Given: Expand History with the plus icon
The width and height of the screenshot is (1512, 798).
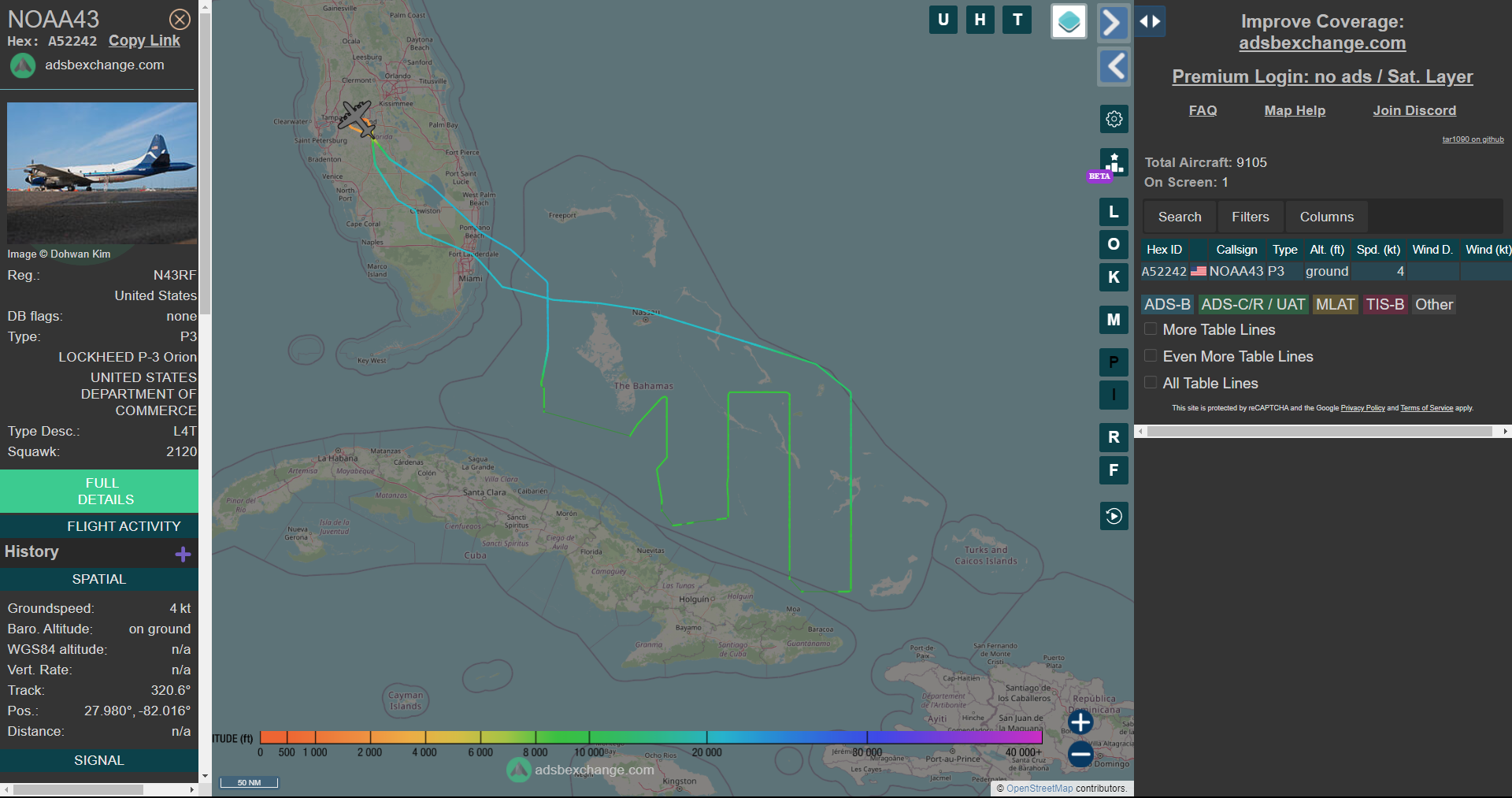Looking at the screenshot, I should point(183,554).
